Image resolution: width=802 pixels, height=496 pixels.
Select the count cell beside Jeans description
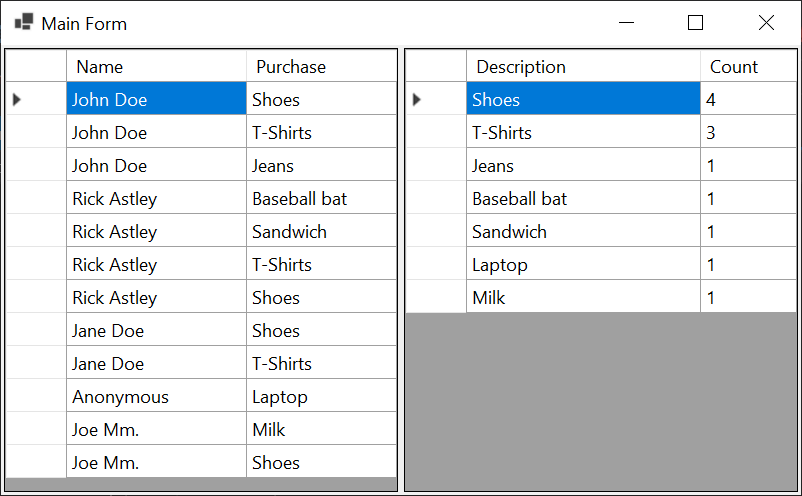tap(748, 165)
